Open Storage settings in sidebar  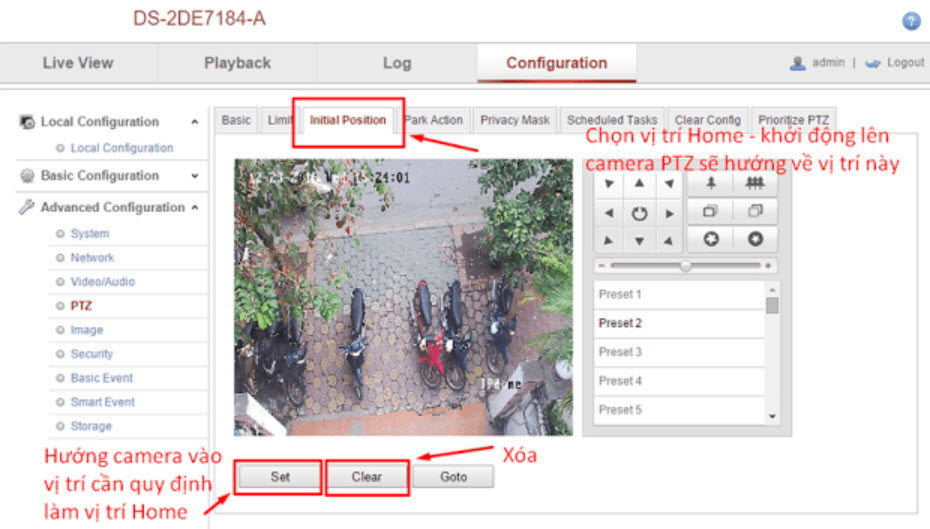[91, 426]
